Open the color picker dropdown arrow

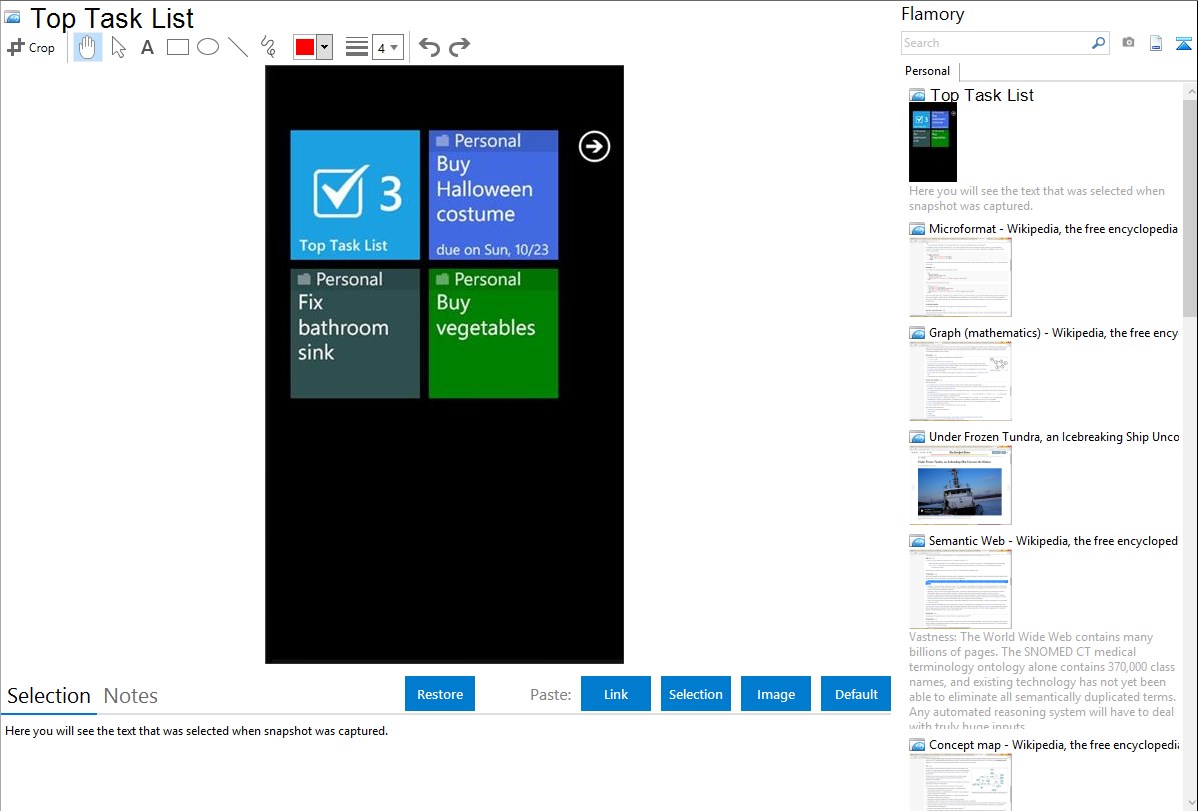pyautogui.click(x=325, y=47)
